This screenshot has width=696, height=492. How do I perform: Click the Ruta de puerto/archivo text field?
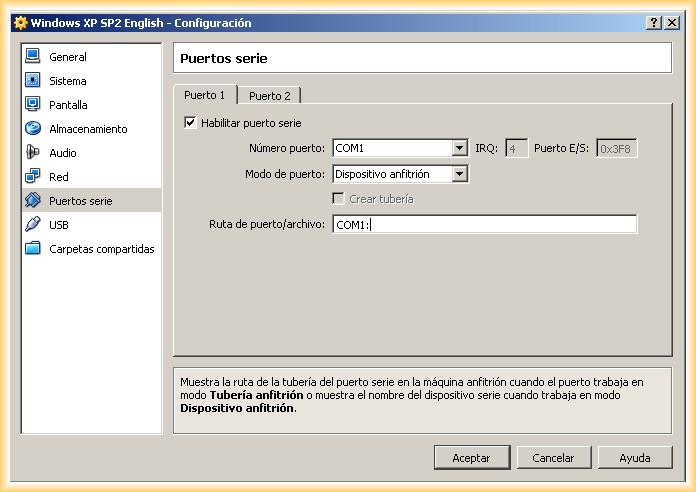pyautogui.click(x=484, y=225)
